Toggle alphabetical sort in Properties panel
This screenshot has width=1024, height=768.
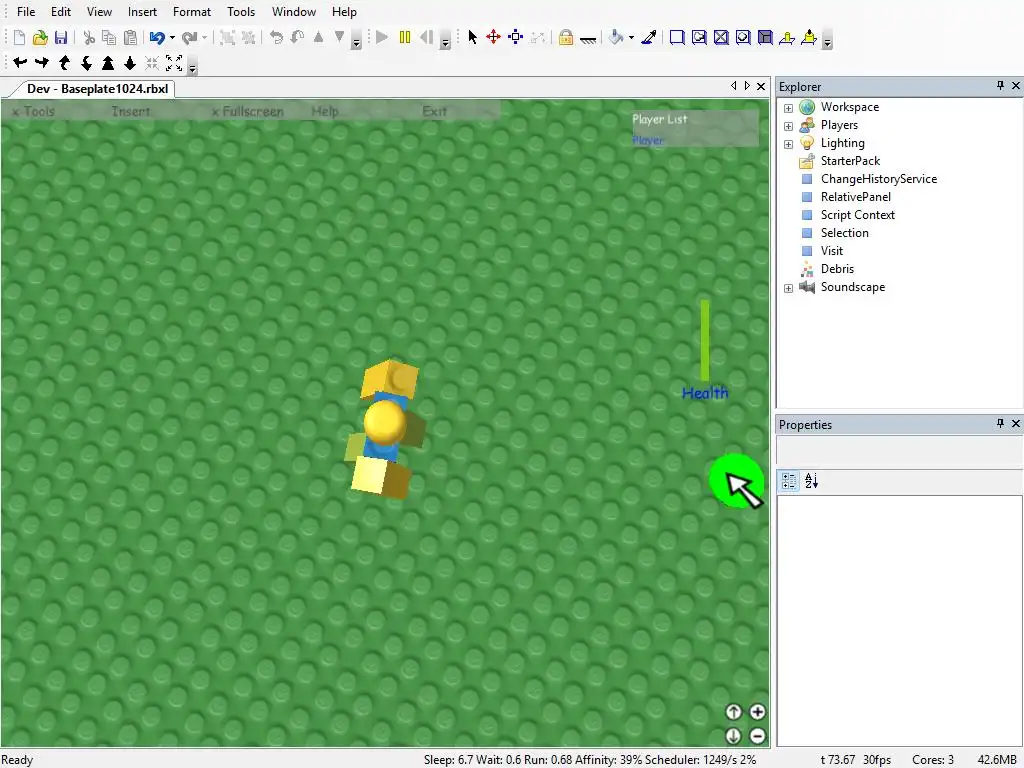coord(812,481)
